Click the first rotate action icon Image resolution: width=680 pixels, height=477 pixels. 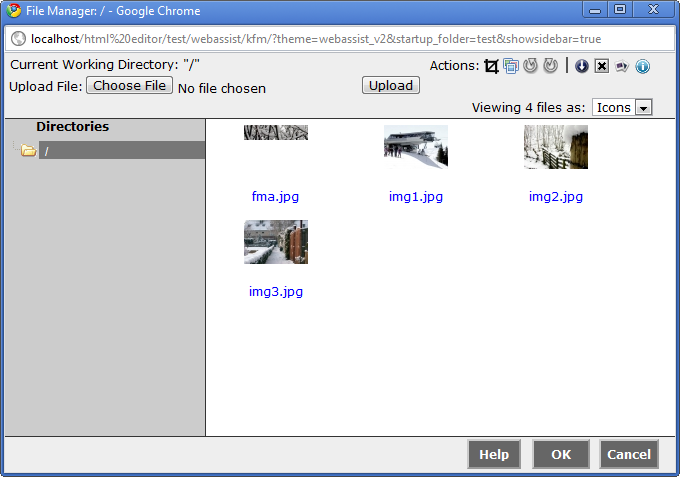point(530,66)
